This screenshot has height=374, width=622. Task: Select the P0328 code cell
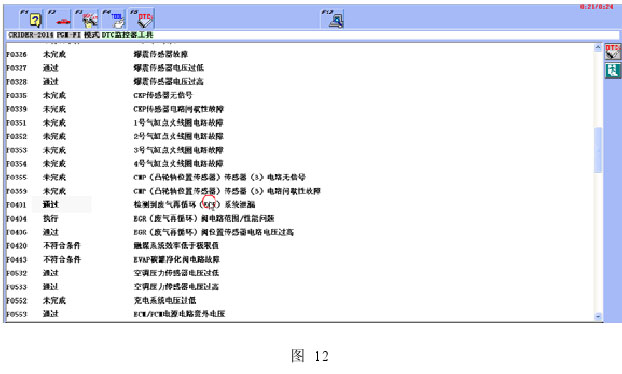[x=17, y=82]
